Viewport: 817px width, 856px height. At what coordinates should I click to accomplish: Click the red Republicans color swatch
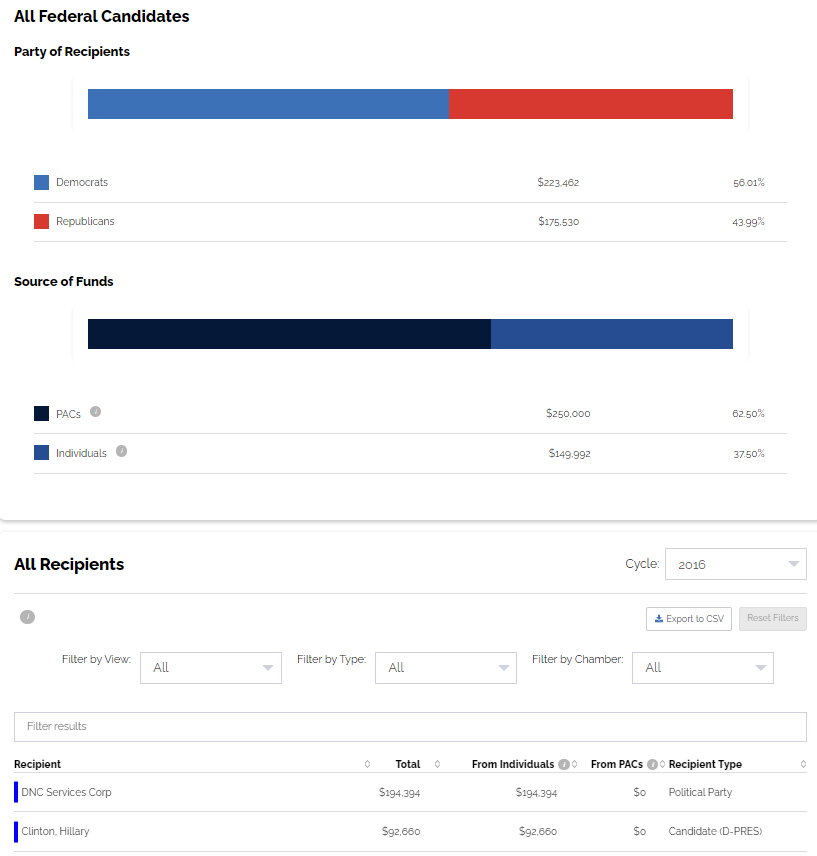coord(42,222)
